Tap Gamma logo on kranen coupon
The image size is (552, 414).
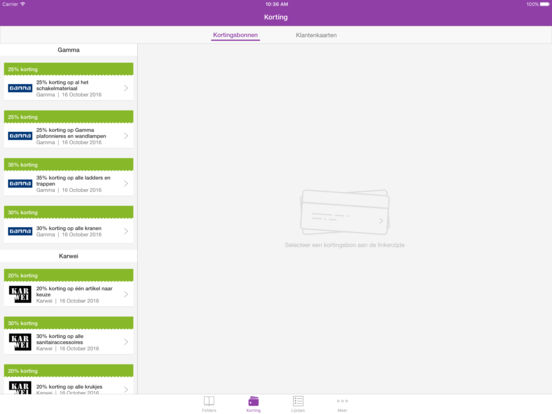click(x=20, y=231)
